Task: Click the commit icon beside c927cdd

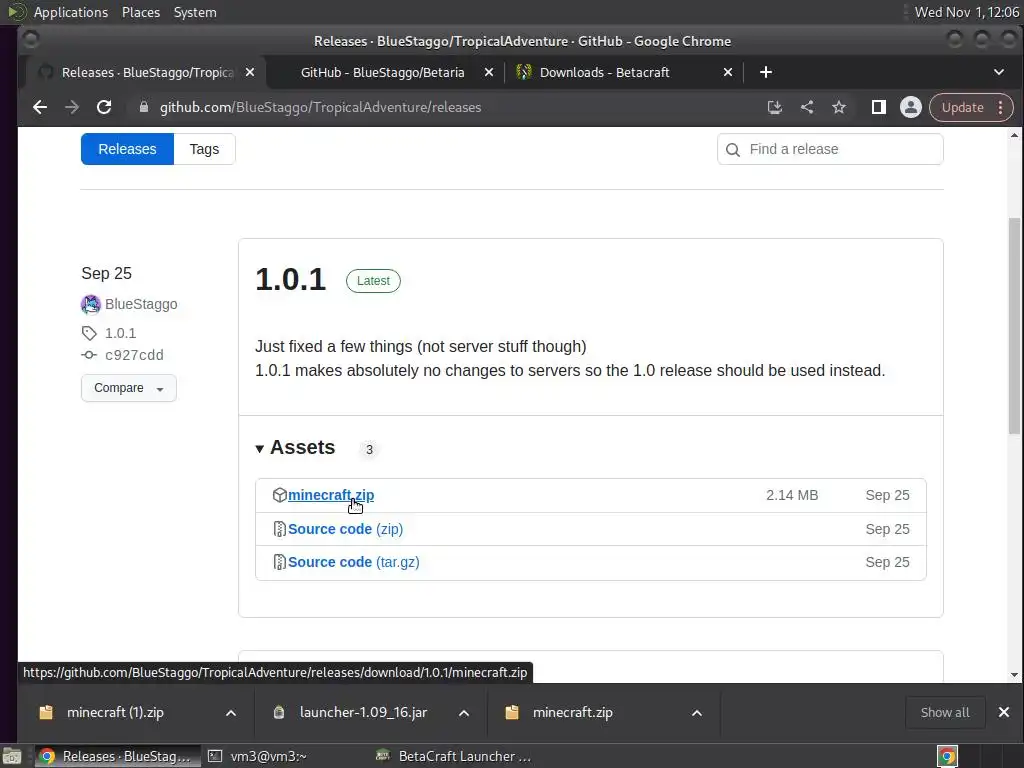Action: [89, 355]
